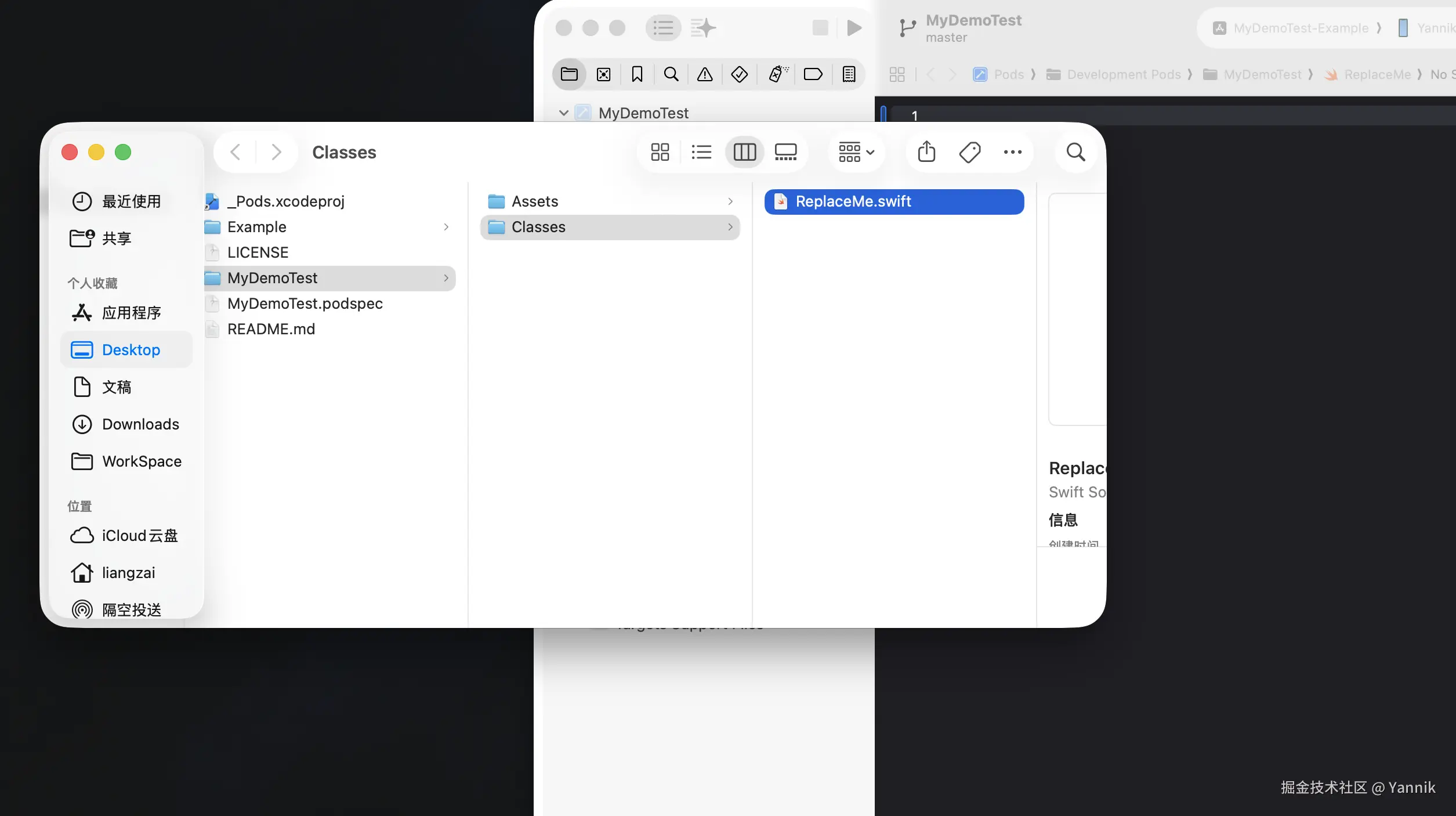Click the Finder tag icon
1456x816 pixels.
969,152
